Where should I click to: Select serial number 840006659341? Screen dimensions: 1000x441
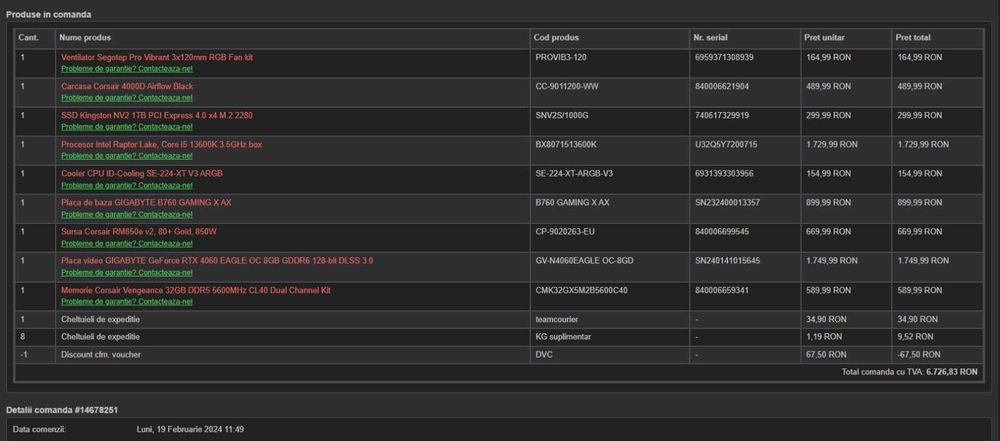(x=722, y=290)
